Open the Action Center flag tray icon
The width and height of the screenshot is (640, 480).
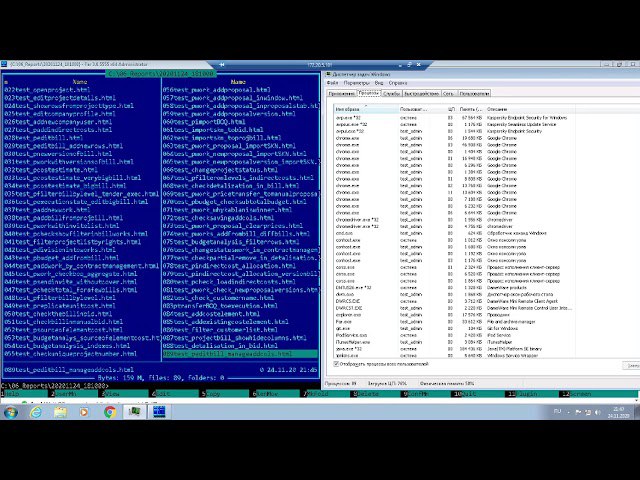tap(578, 412)
